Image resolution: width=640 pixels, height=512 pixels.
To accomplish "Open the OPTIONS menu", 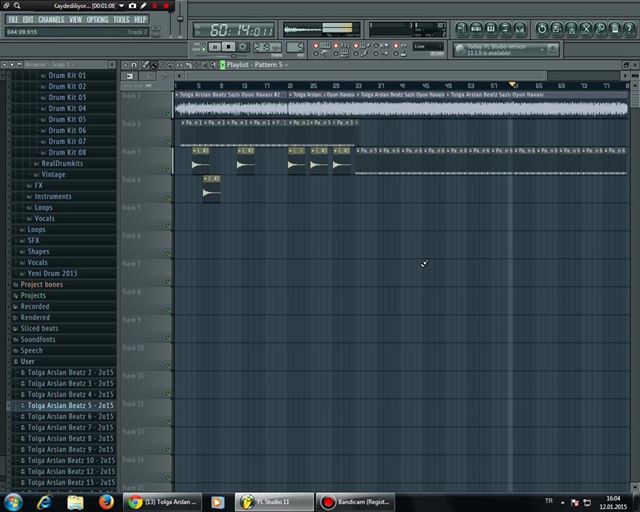I will point(97,20).
